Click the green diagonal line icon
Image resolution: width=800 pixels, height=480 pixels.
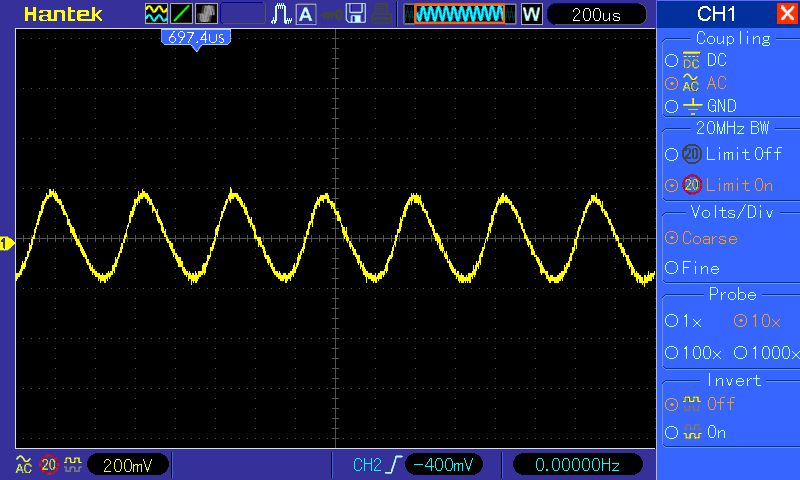(181, 14)
